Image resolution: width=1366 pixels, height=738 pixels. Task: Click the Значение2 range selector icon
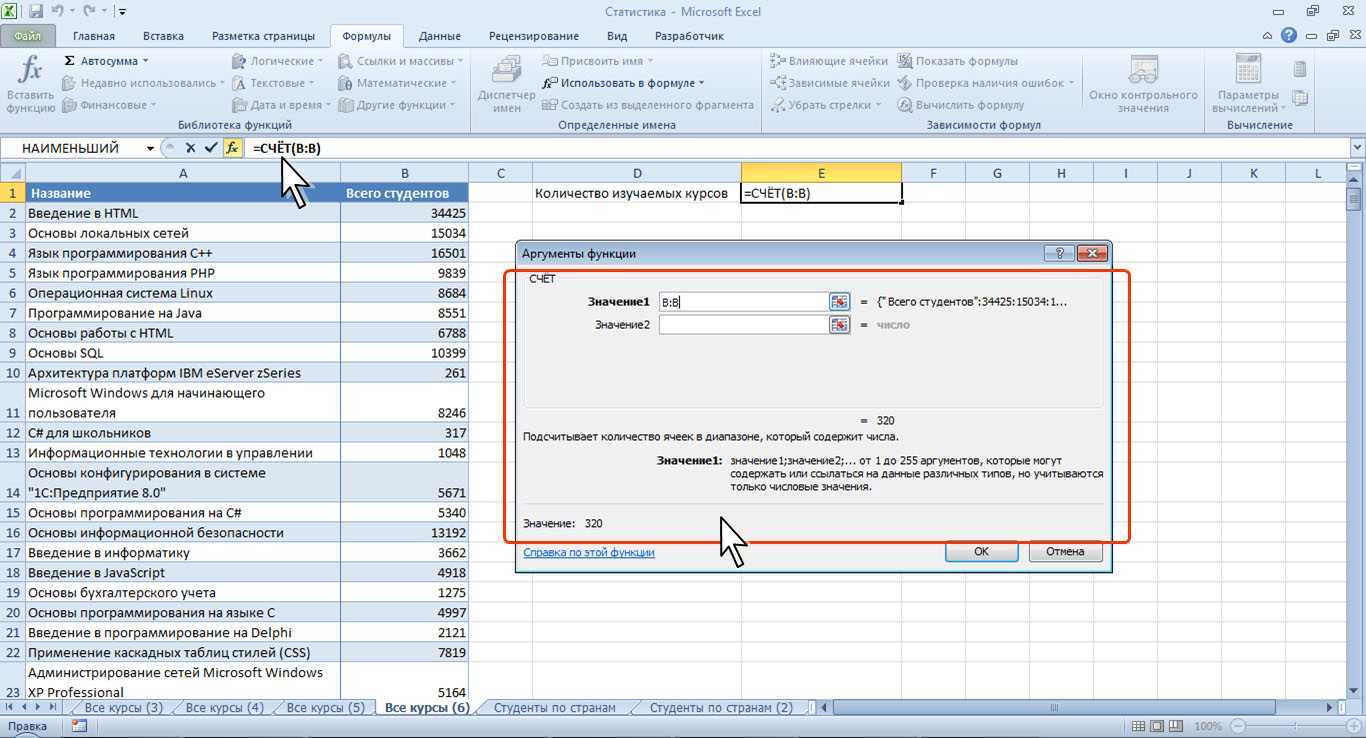tap(839, 324)
